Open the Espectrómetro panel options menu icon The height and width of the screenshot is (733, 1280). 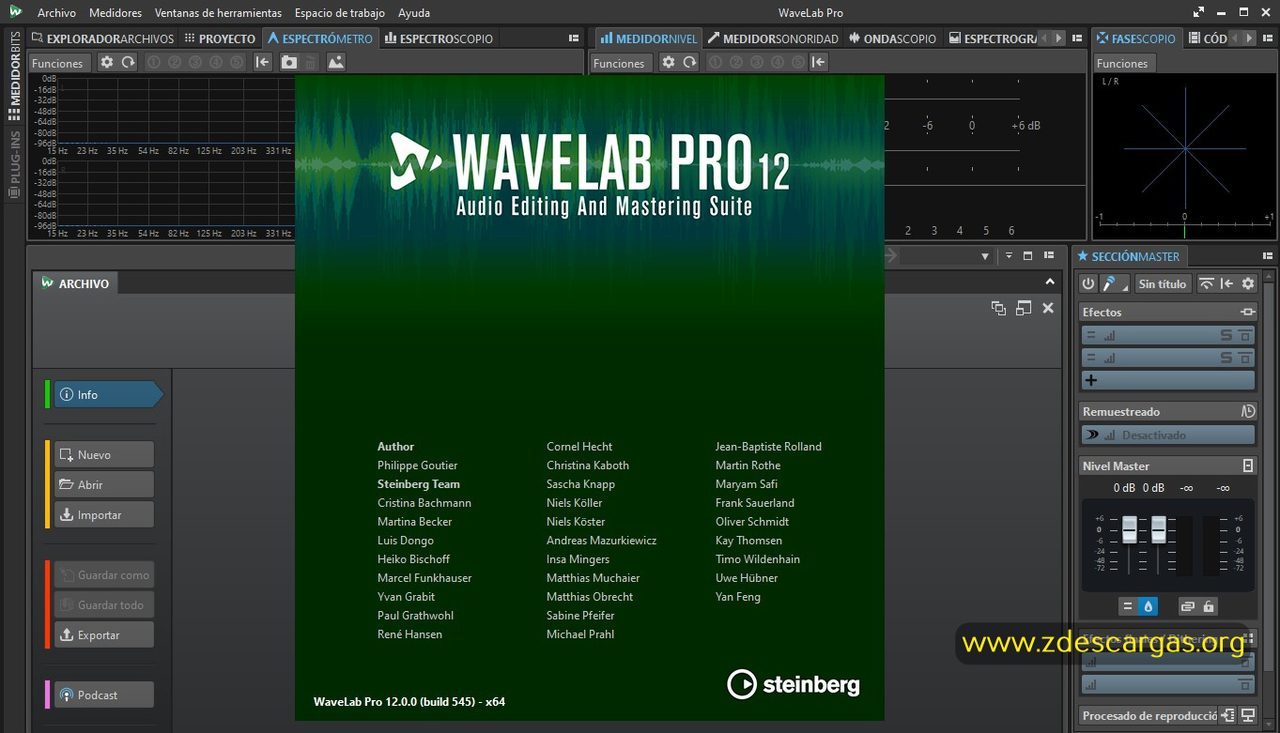click(x=574, y=38)
